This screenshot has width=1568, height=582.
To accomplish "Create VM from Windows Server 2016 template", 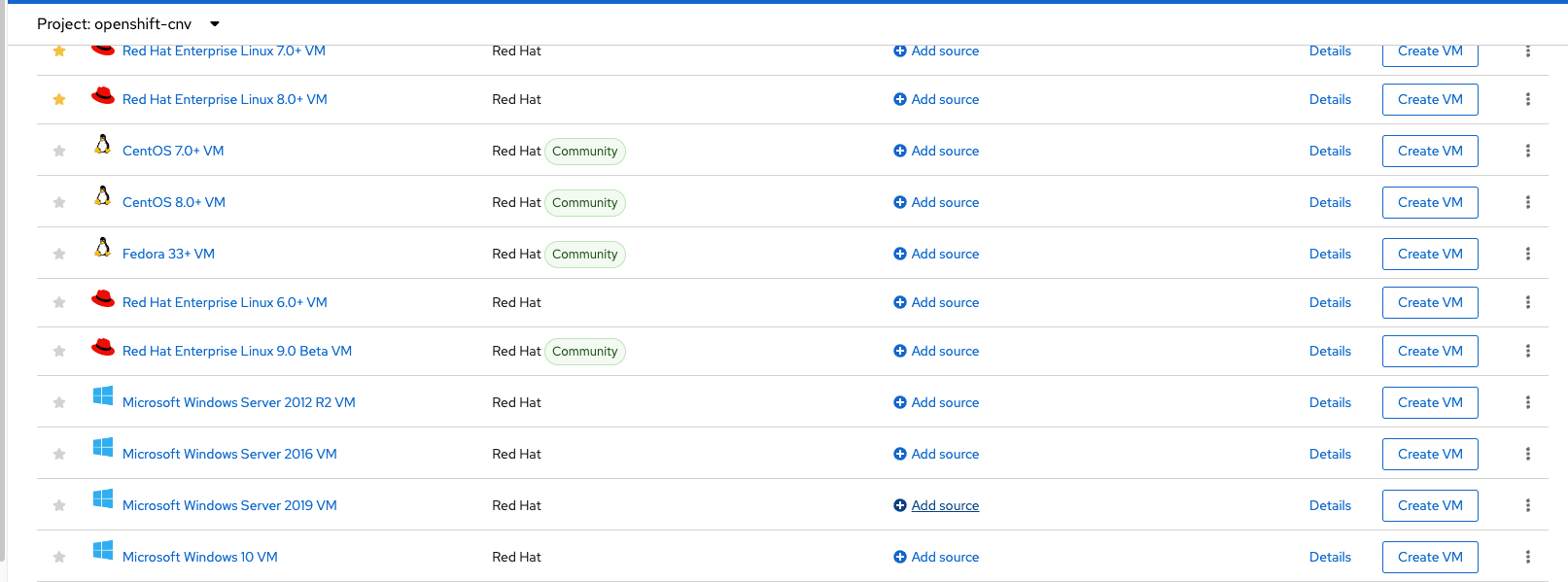I will [x=1430, y=454].
